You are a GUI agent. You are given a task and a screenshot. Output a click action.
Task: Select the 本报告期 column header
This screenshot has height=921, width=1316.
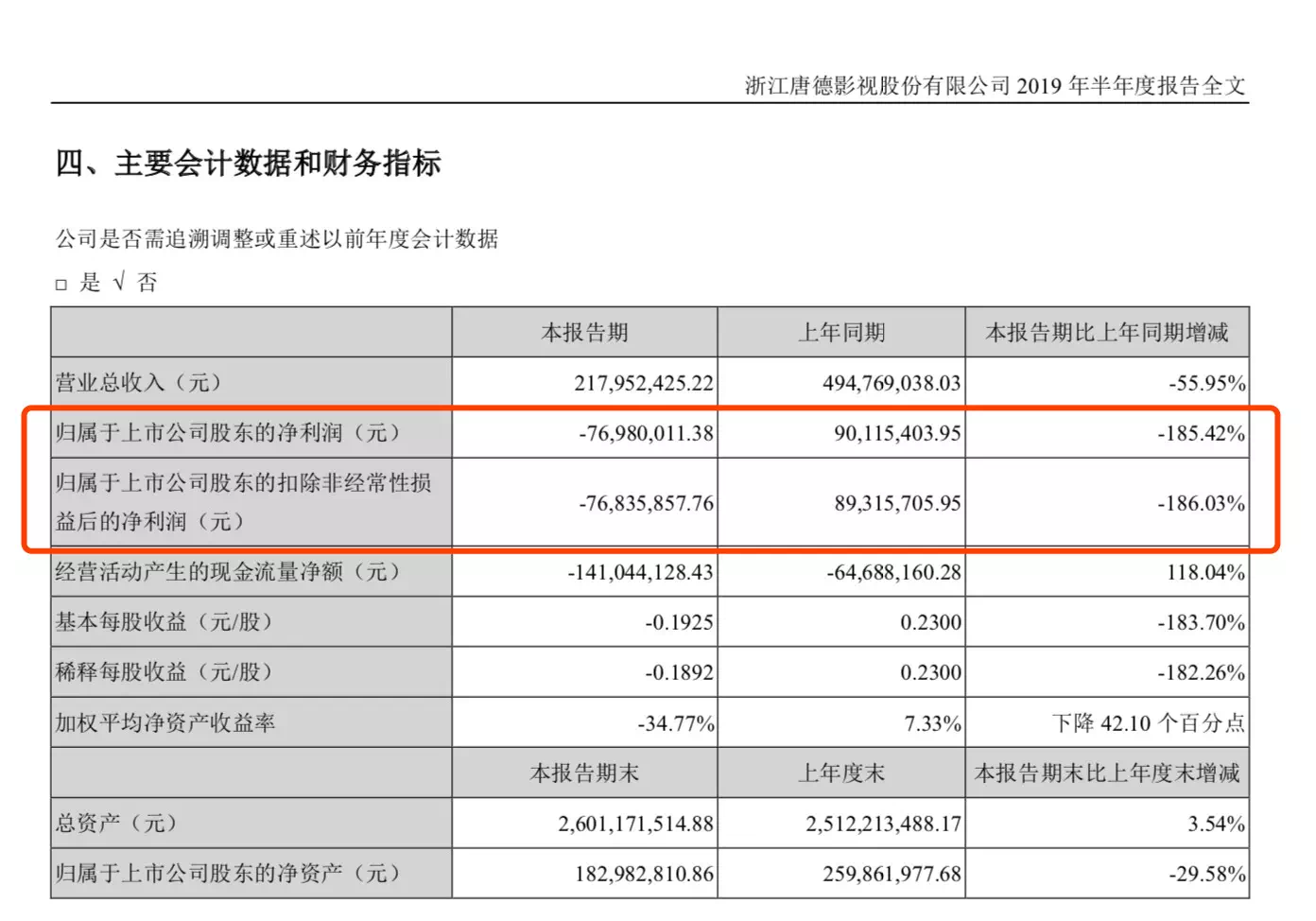[584, 333]
